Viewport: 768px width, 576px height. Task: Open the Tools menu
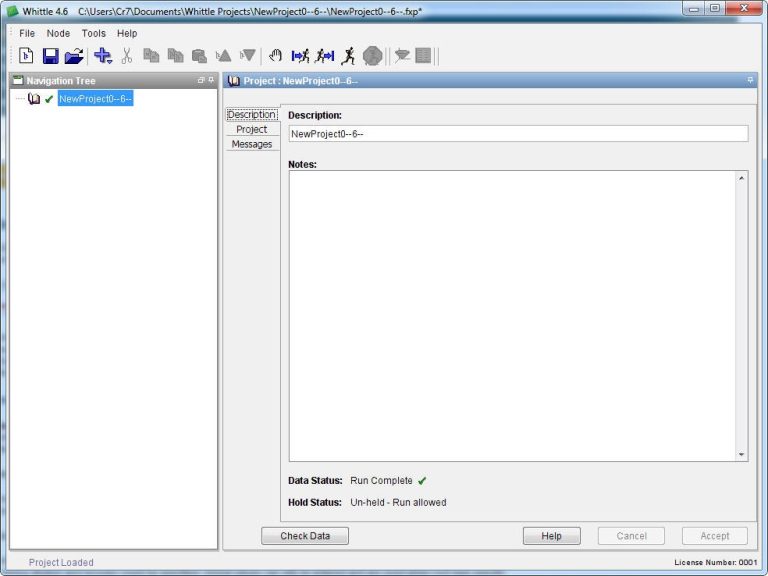(94, 33)
